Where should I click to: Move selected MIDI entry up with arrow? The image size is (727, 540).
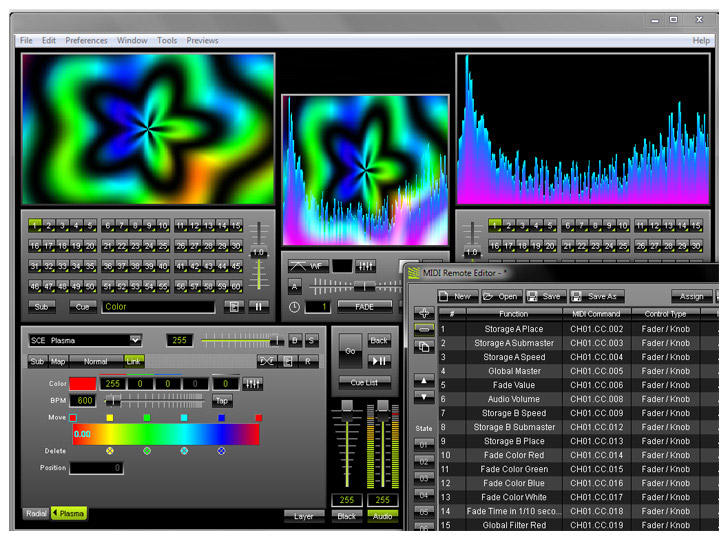tap(424, 381)
